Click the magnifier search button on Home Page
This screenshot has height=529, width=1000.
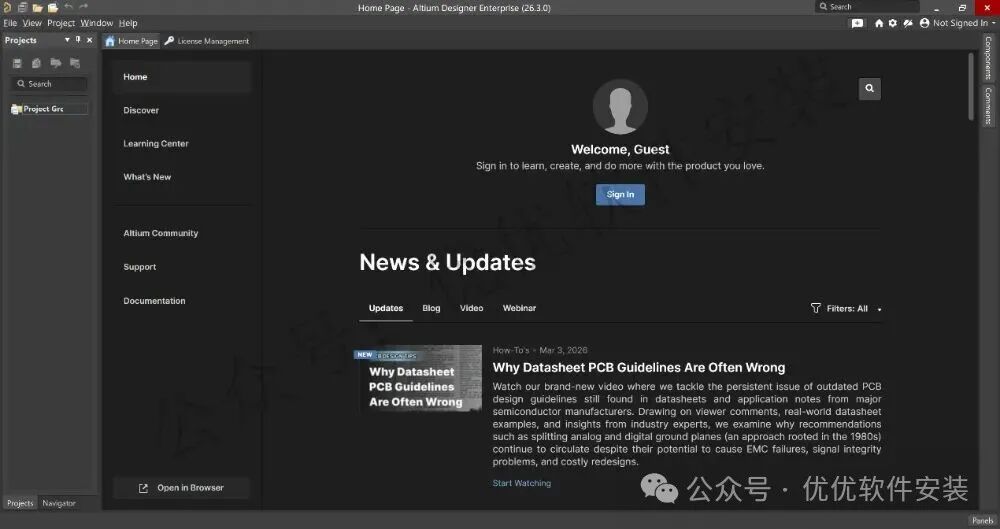pyautogui.click(x=869, y=89)
